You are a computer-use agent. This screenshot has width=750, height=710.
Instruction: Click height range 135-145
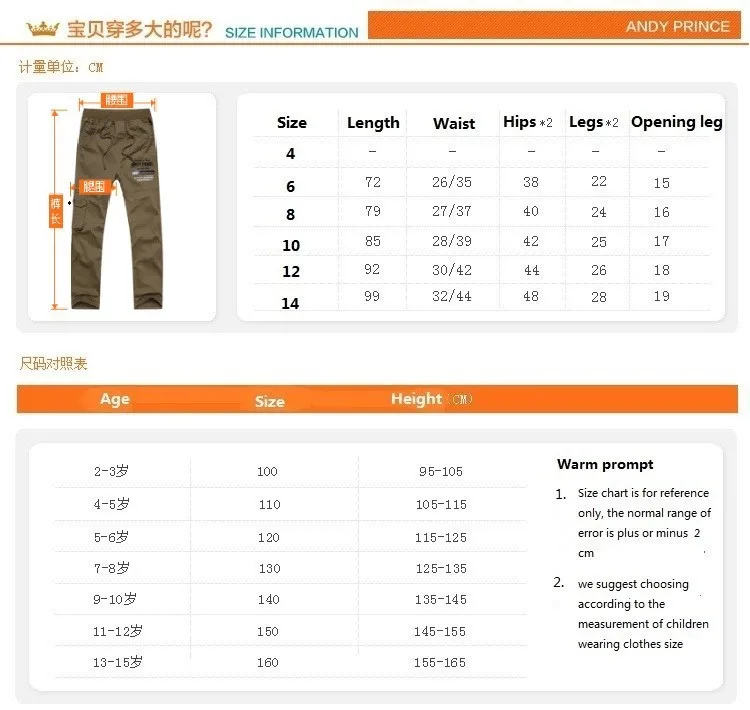click(x=441, y=599)
